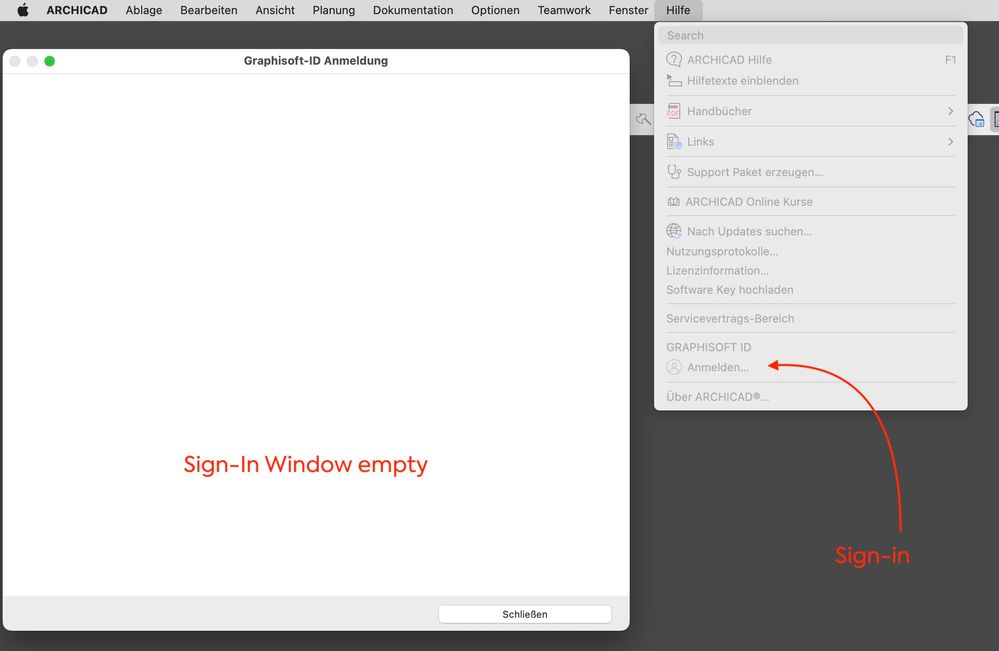Open the Teamwork menu
The height and width of the screenshot is (651, 999).
click(x=563, y=10)
